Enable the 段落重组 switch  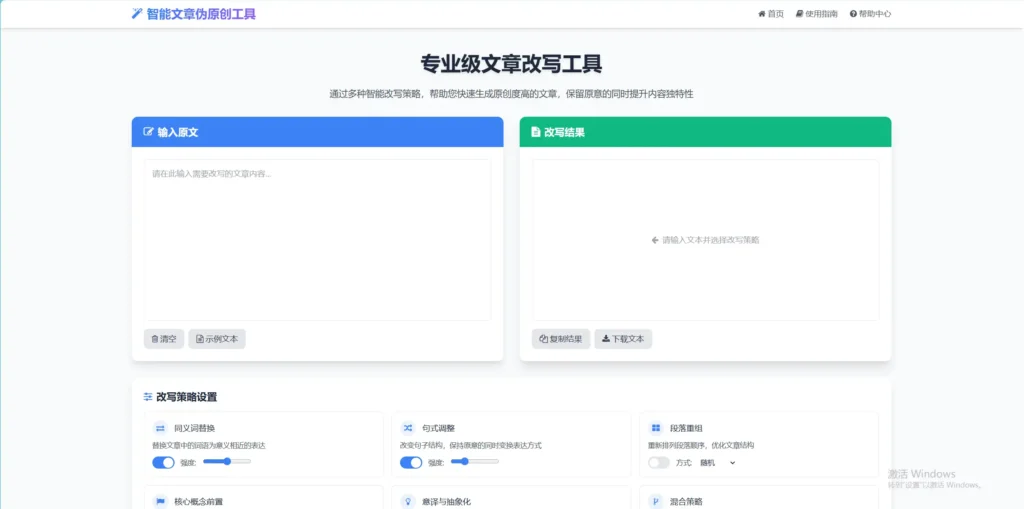pos(659,463)
